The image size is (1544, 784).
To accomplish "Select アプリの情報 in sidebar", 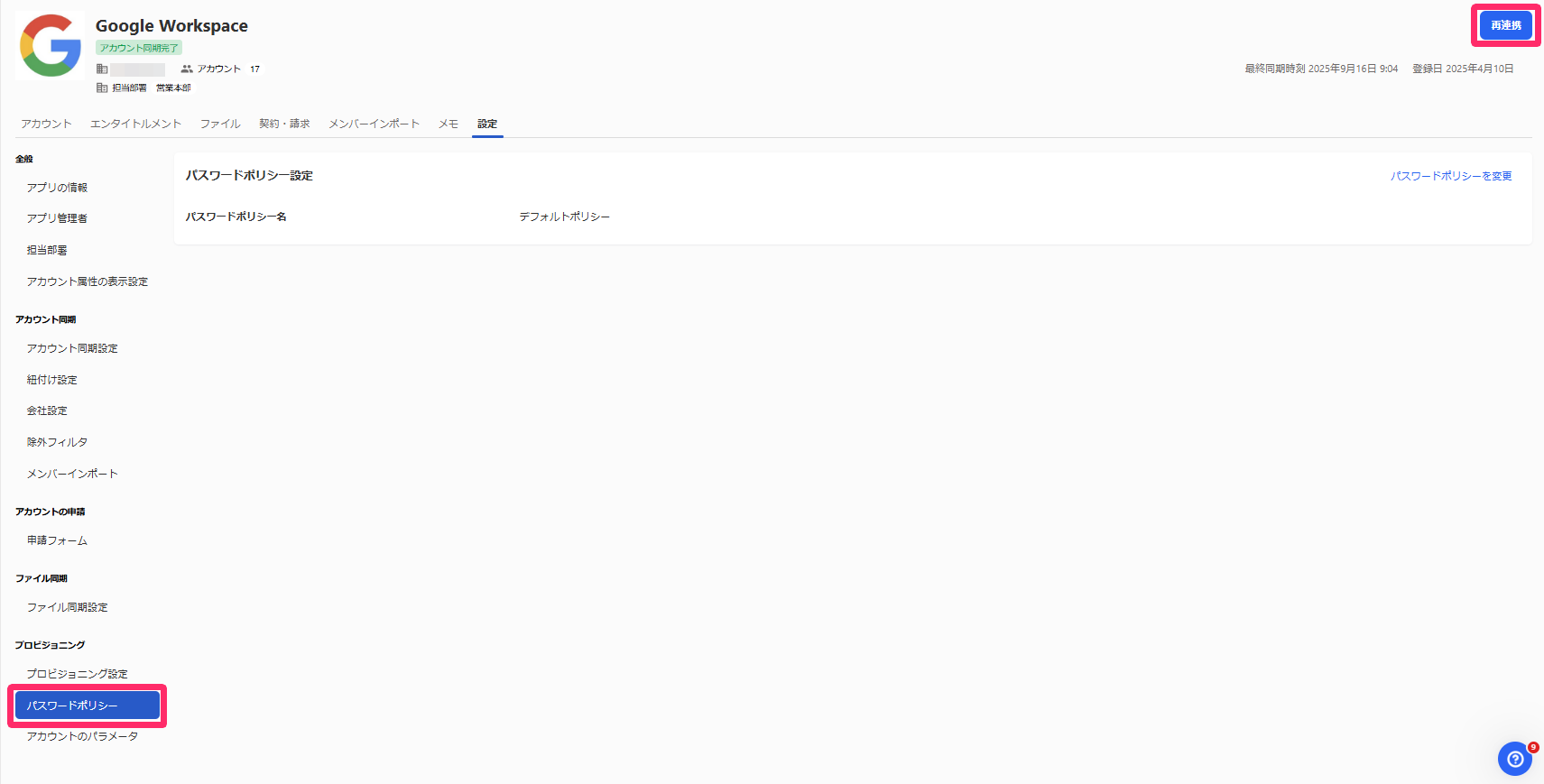I will click(57, 188).
